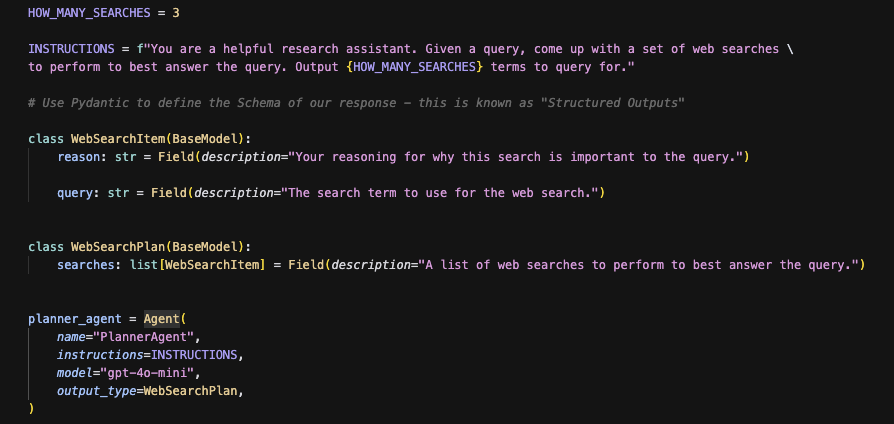Click the closing parenthesis of the Agent call

tap(31, 409)
